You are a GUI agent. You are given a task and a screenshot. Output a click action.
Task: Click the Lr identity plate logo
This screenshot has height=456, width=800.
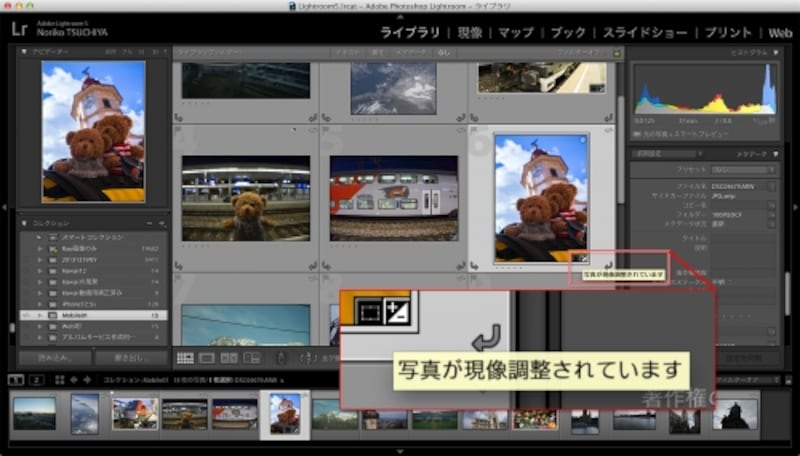(19, 29)
